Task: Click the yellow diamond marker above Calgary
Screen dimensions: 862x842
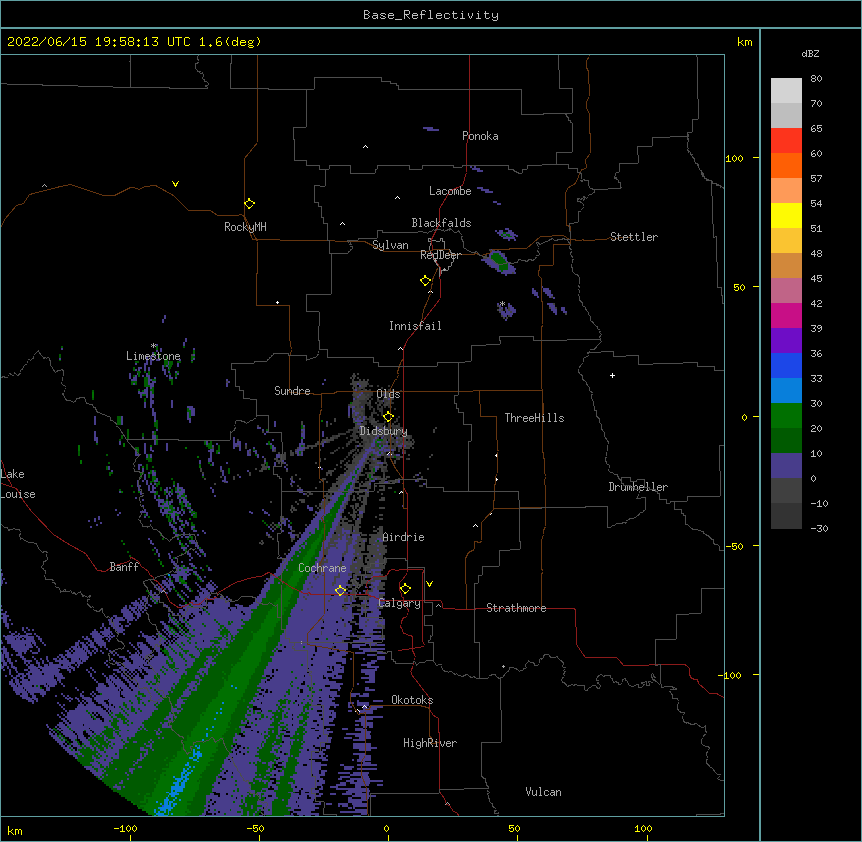Action: [x=405, y=589]
